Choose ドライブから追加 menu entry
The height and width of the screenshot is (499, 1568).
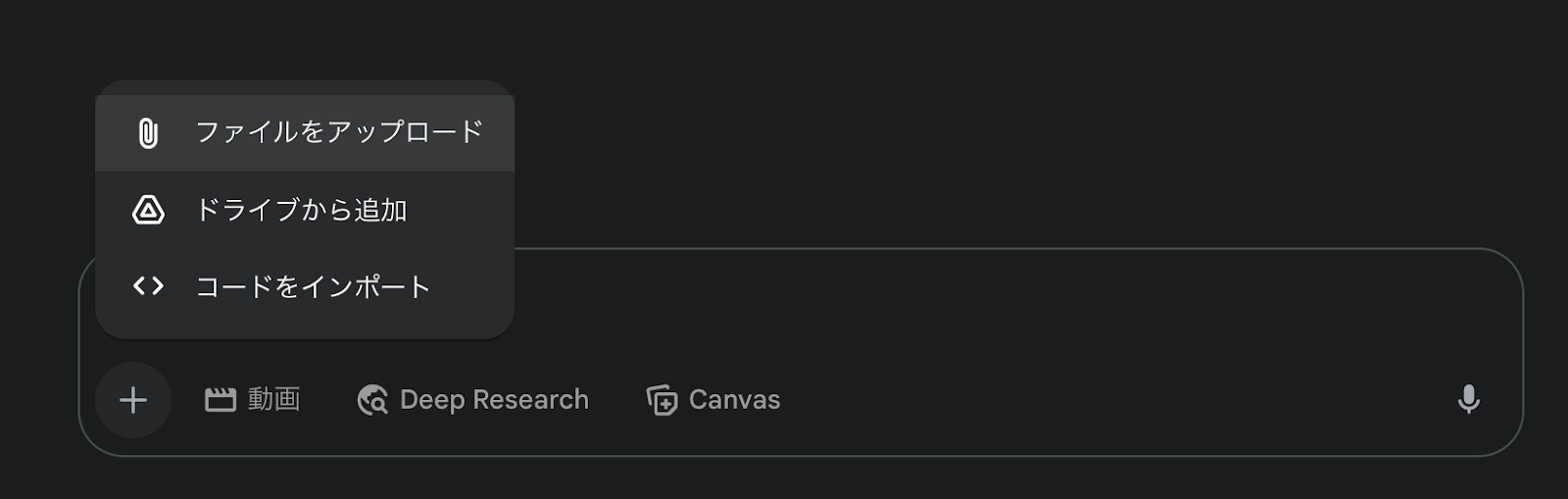(305, 210)
